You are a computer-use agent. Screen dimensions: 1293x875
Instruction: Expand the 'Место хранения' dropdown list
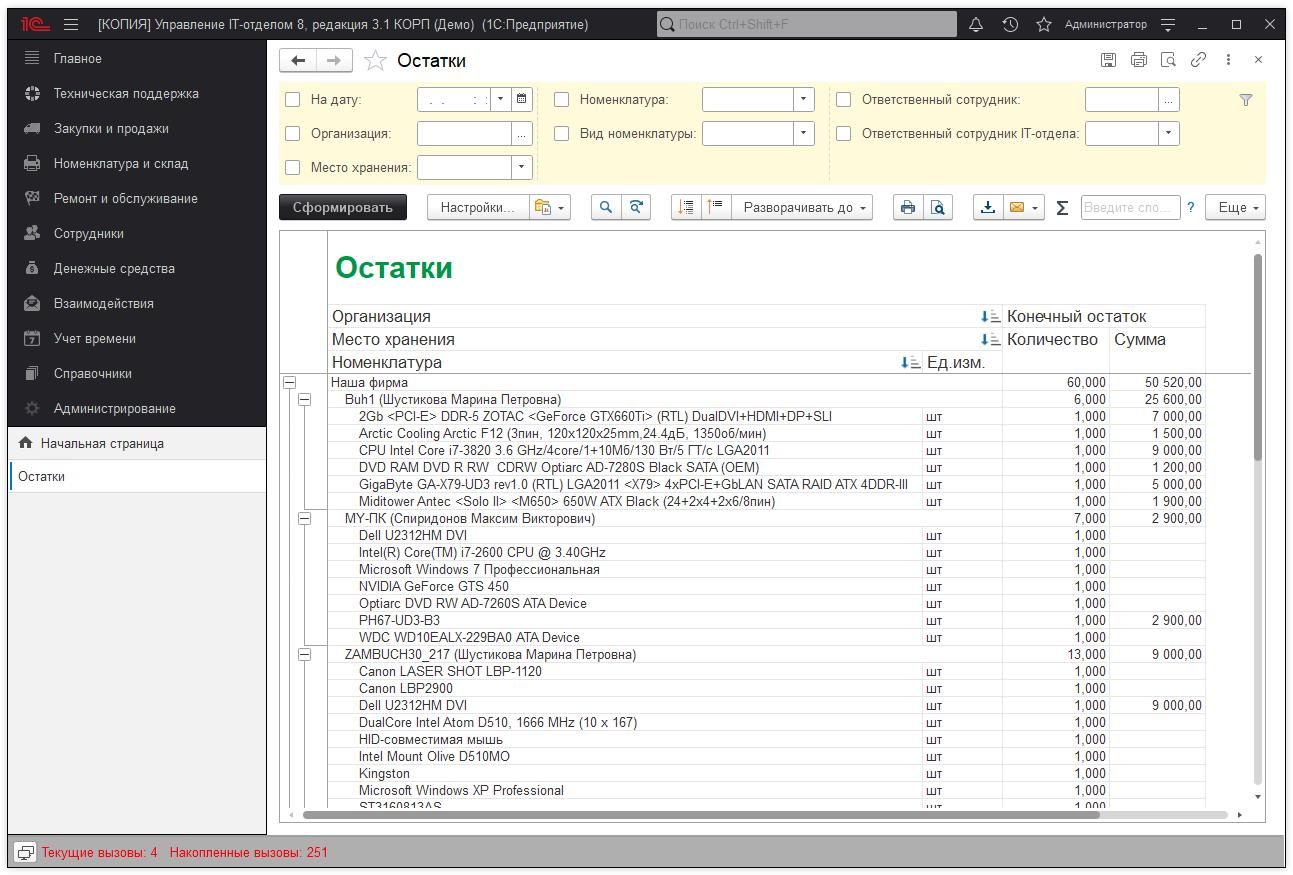520,167
